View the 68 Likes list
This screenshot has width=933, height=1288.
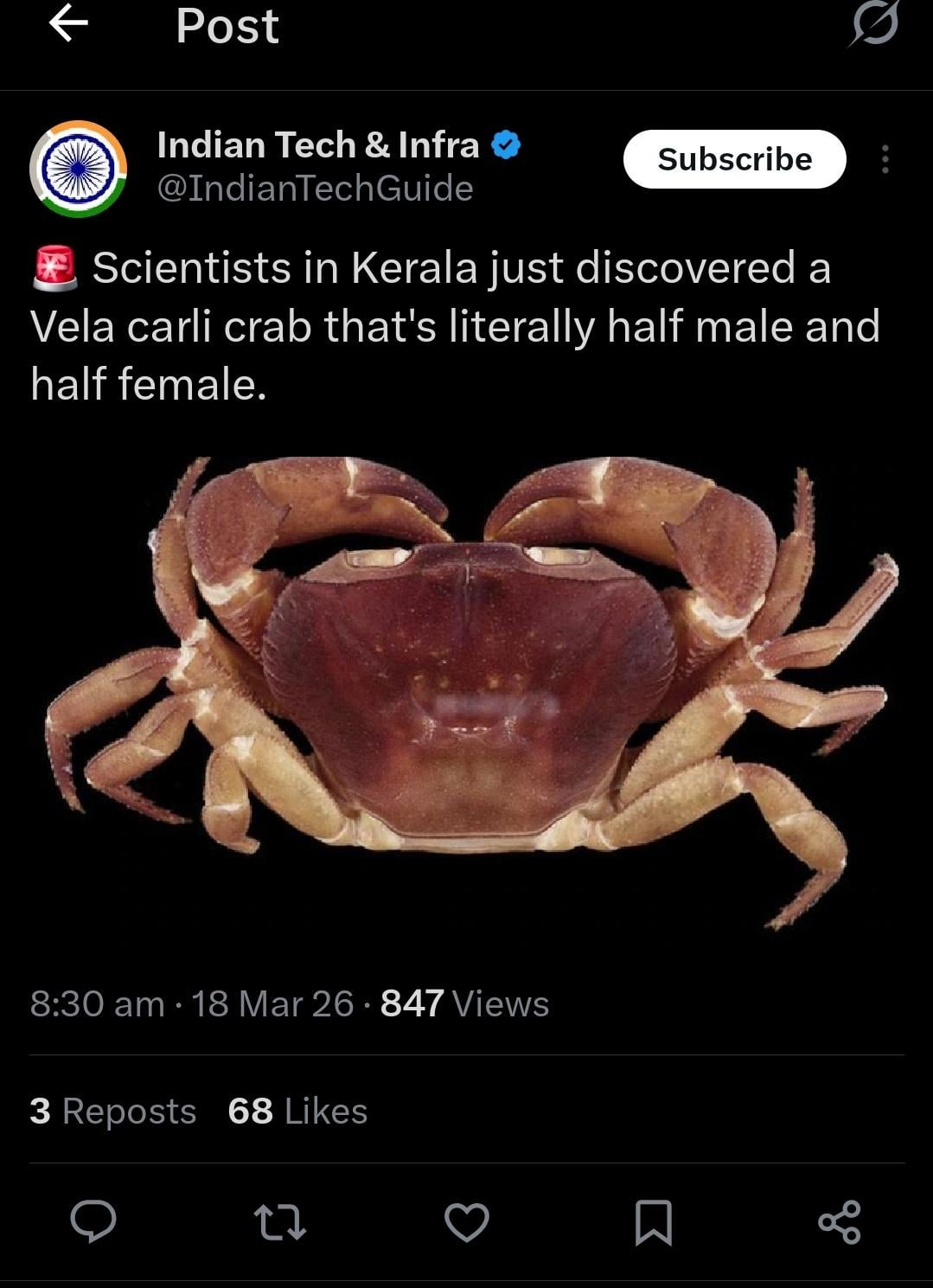click(297, 1111)
